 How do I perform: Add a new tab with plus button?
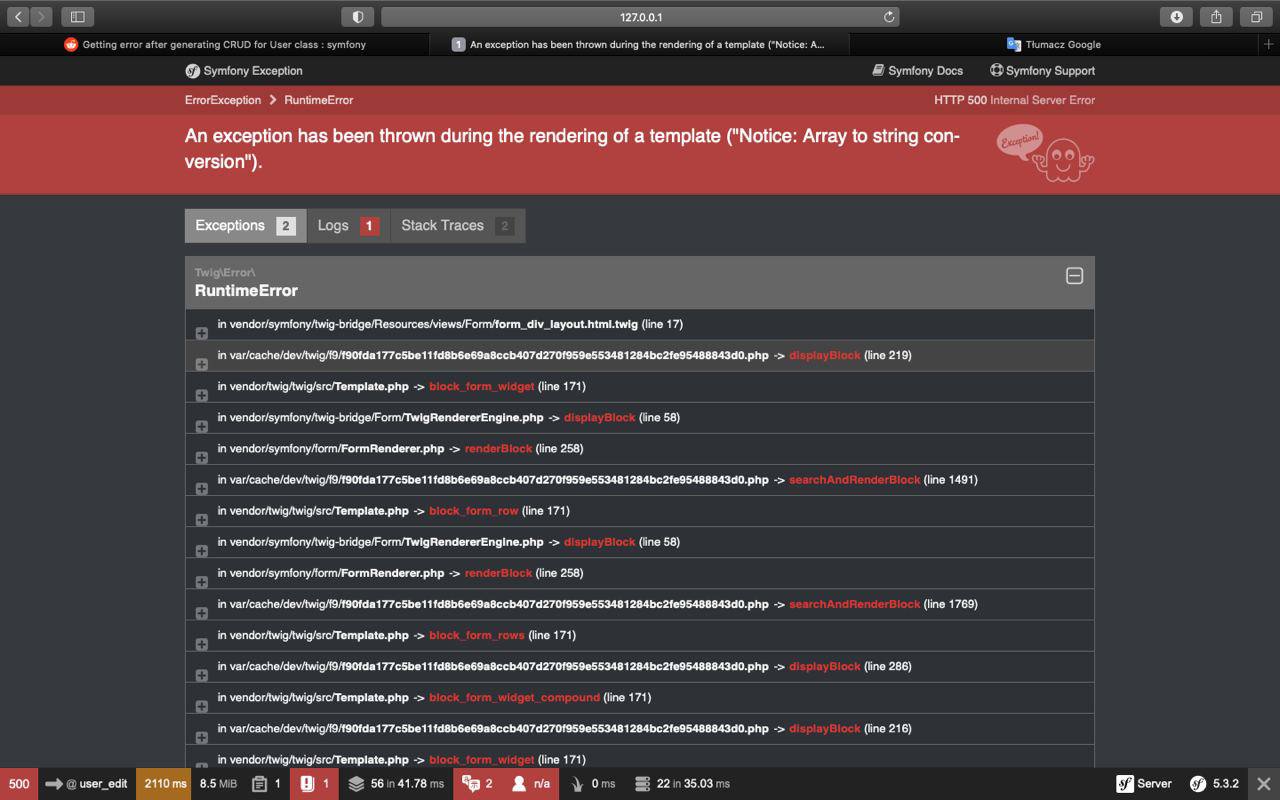click(x=1270, y=44)
